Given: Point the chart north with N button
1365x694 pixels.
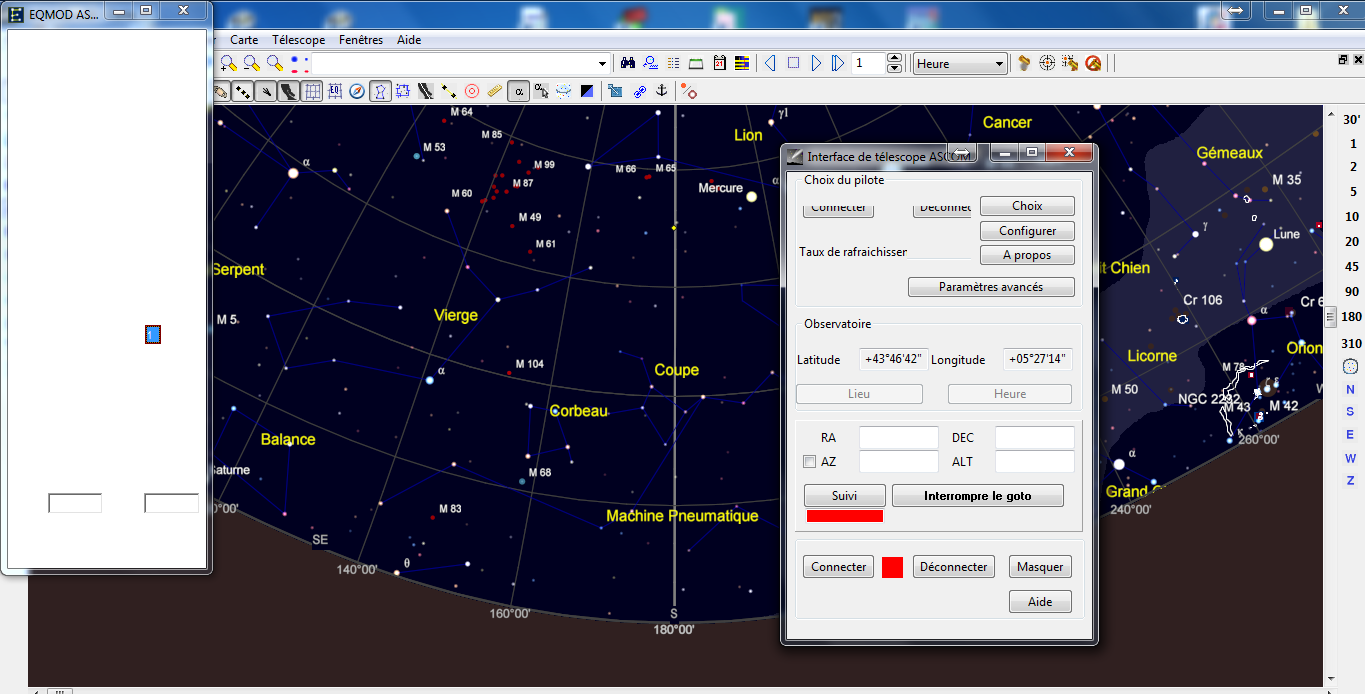Looking at the screenshot, I should 1350,390.
